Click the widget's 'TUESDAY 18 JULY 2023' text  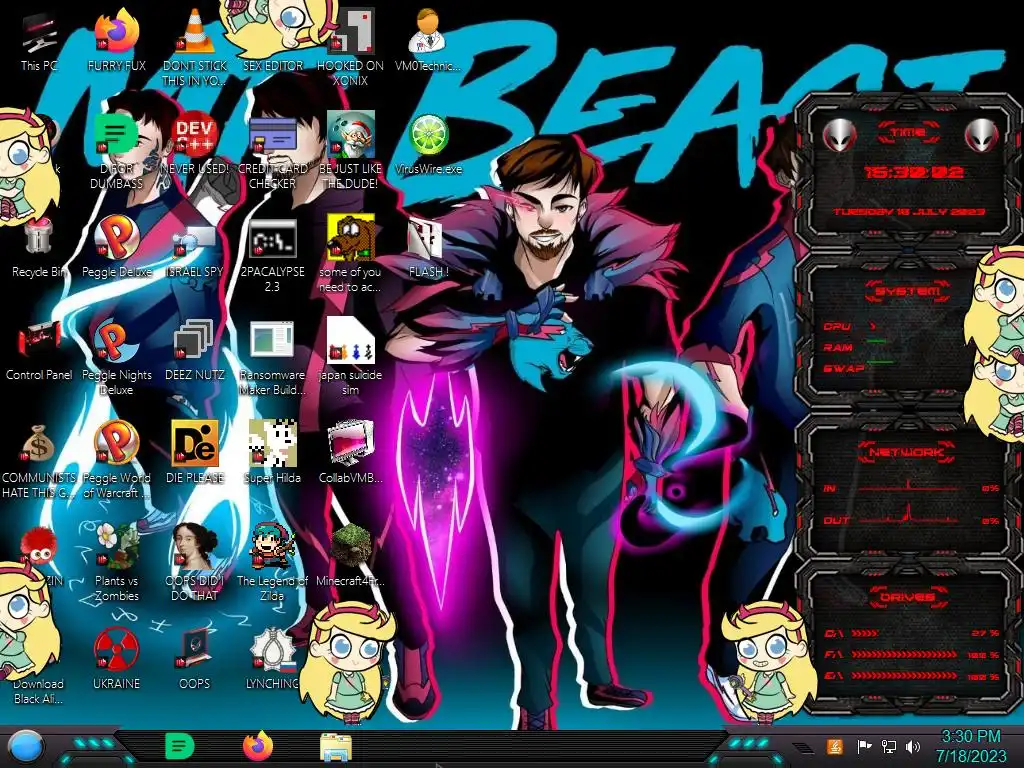(x=910, y=212)
